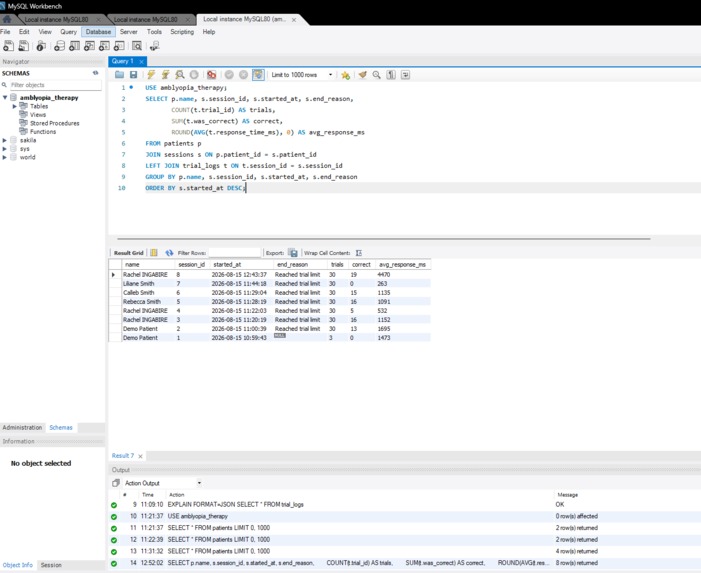This screenshot has width=701, height=573.
Task: Open the File menu
Action: [x=5, y=32]
